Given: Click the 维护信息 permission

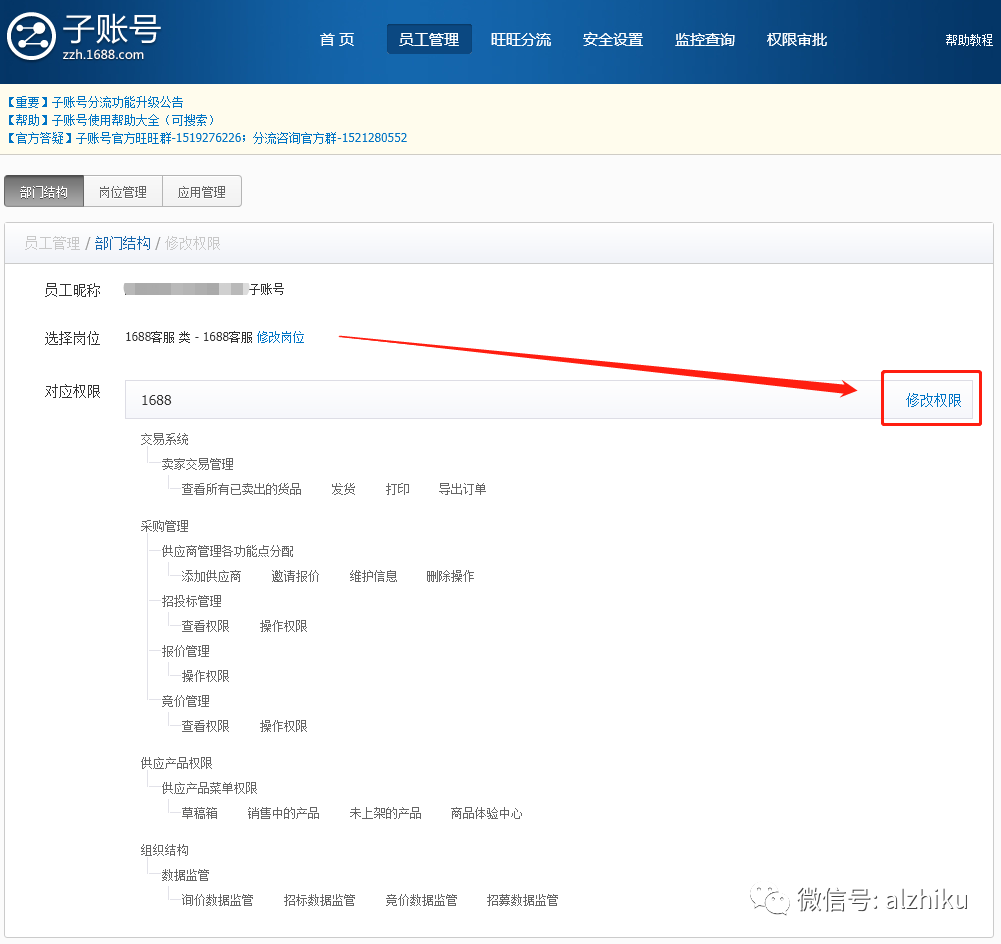Looking at the screenshot, I should [x=373, y=576].
